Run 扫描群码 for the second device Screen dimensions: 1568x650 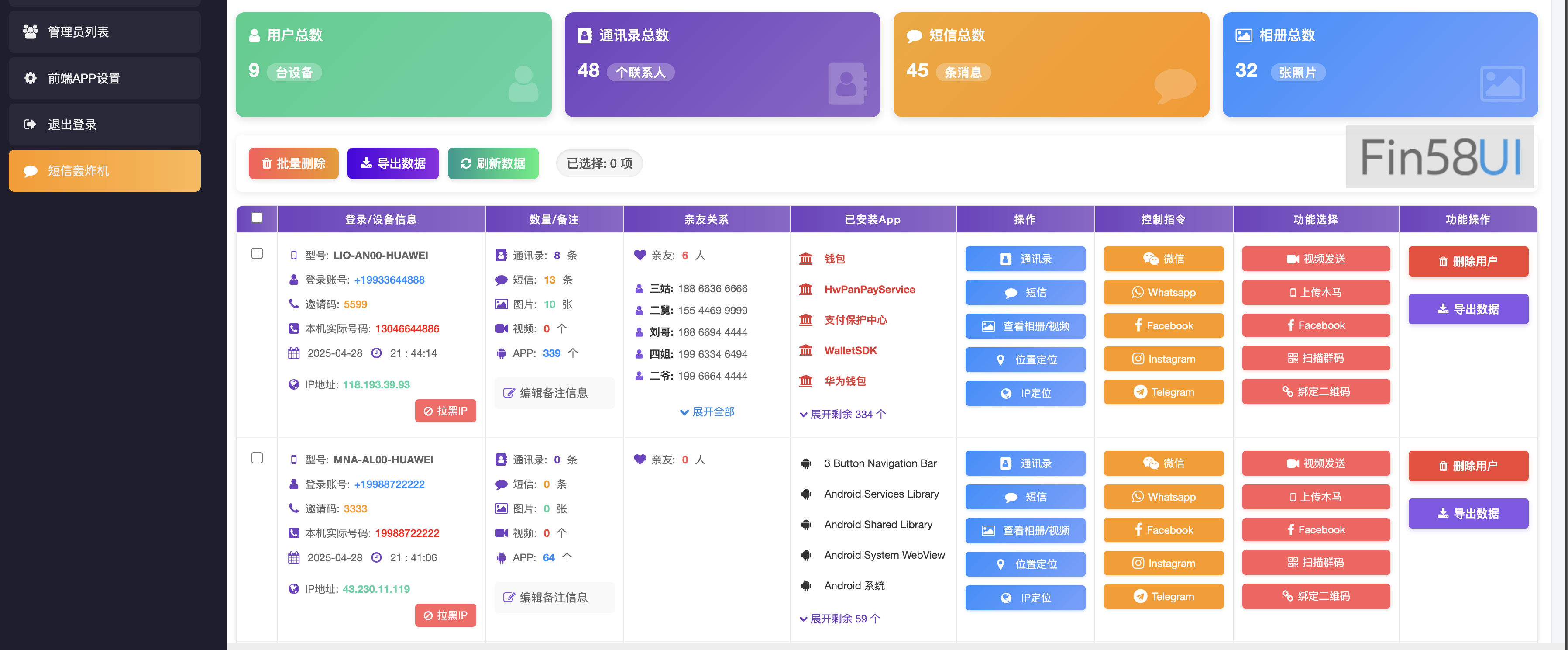[x=1316, y=562]
